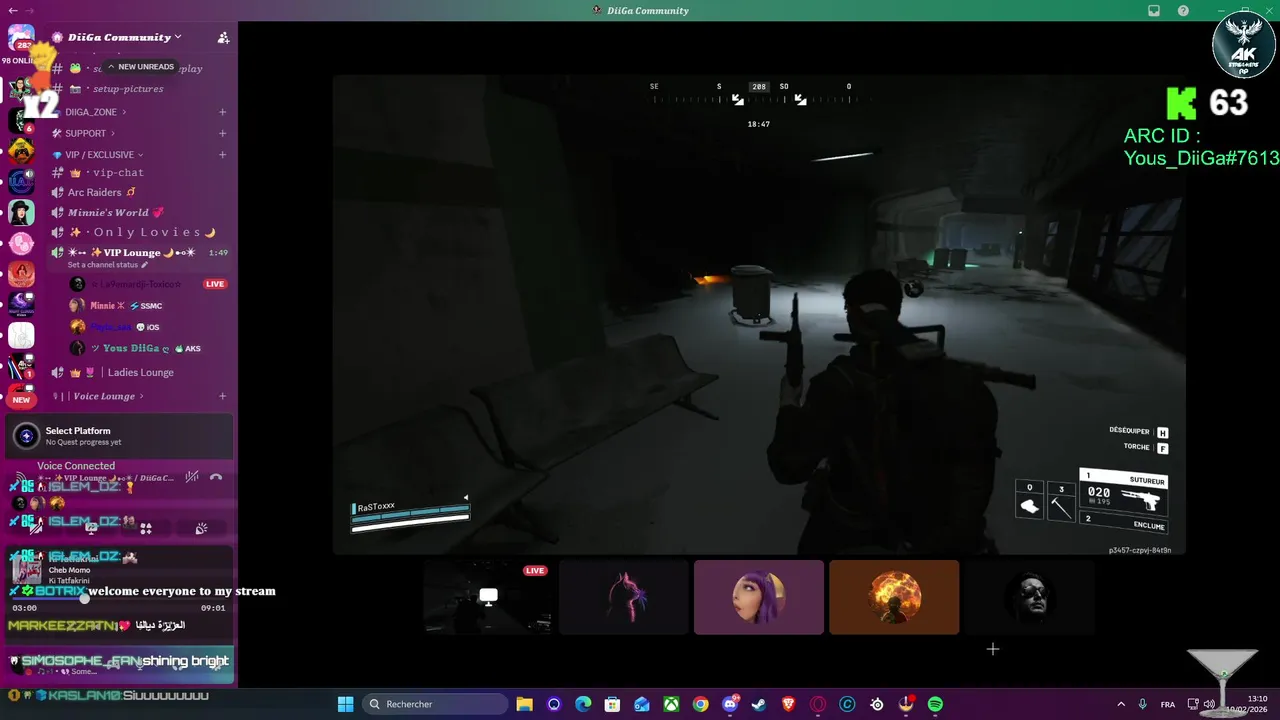Viewport: 1280px width, 720px height.
Task: Open the DiiGa Community server dropdown menu
Action: (125, 37)
